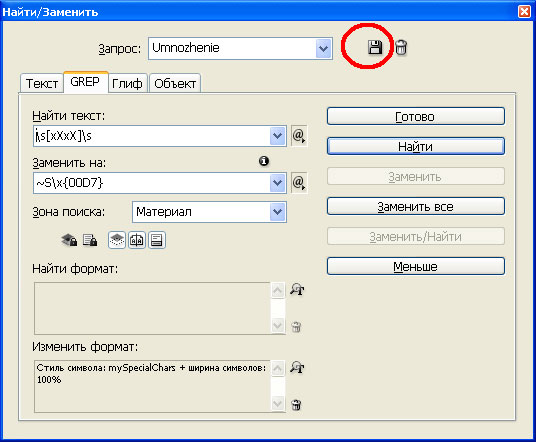Click the Готово button

coord(416,116)
